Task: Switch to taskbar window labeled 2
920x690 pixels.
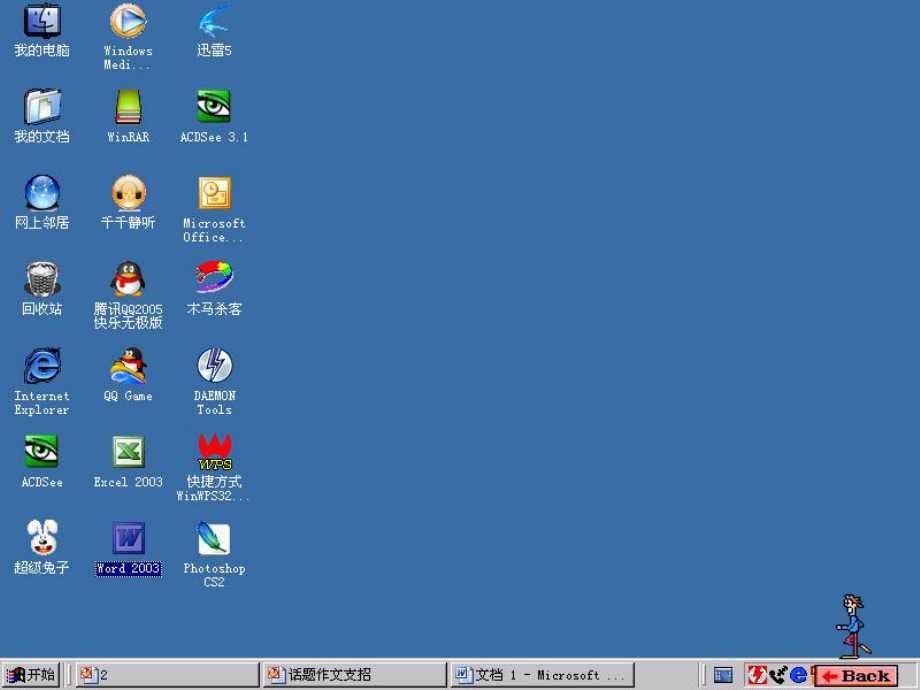Action: pyautogui.click(x=167, y=675)
